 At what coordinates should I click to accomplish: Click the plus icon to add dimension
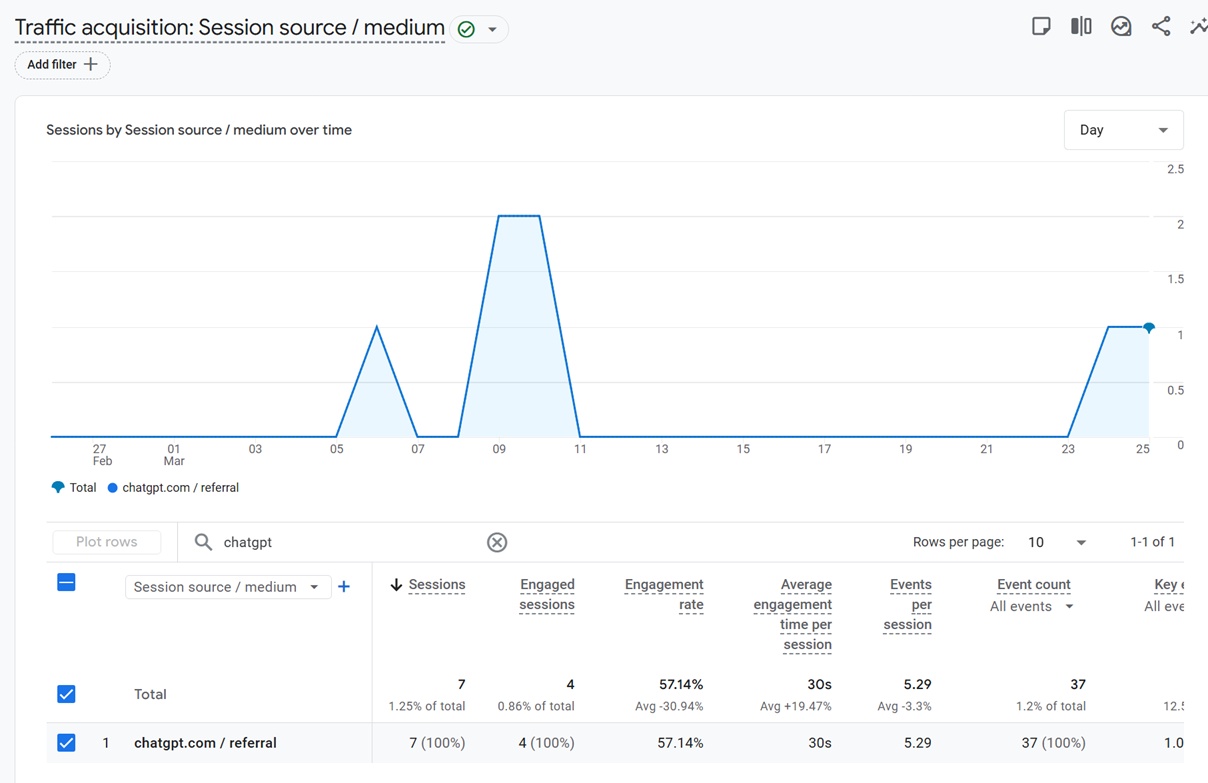pos(344,587)
